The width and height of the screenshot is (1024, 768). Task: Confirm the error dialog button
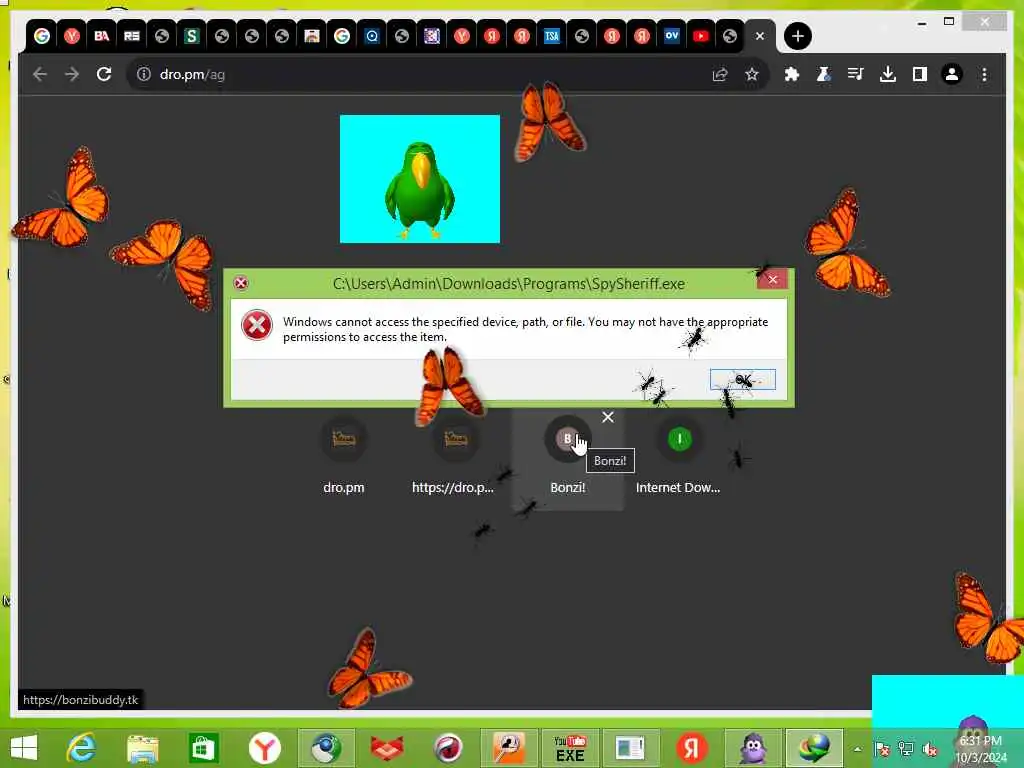[743, 379]
